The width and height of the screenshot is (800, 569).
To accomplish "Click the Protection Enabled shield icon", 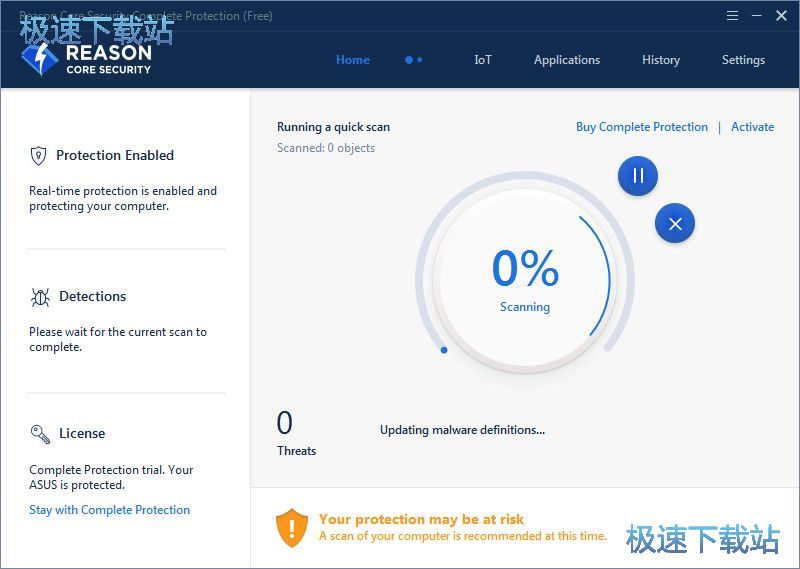I will click(x=38, y=156).
